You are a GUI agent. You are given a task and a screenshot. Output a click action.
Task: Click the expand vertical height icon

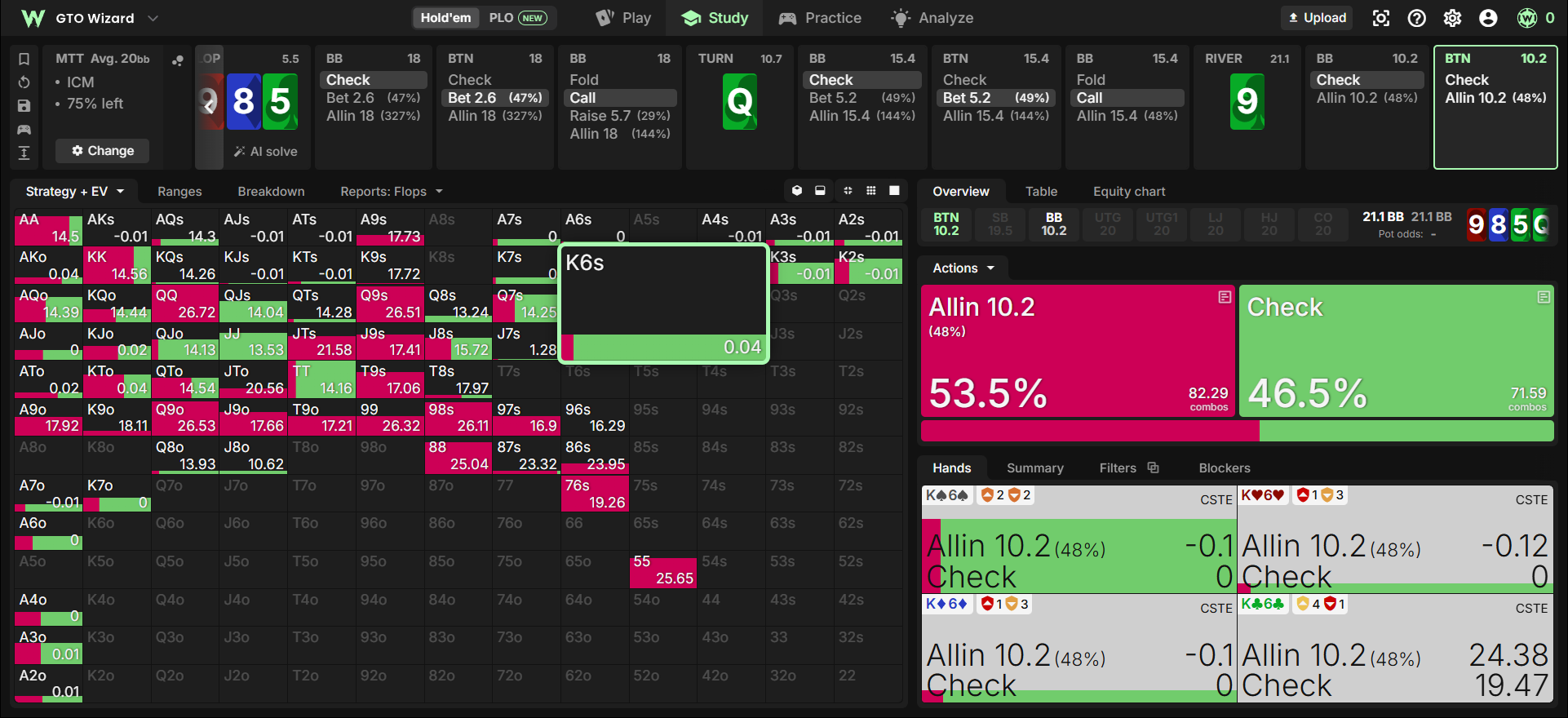[x=24, y=153]
